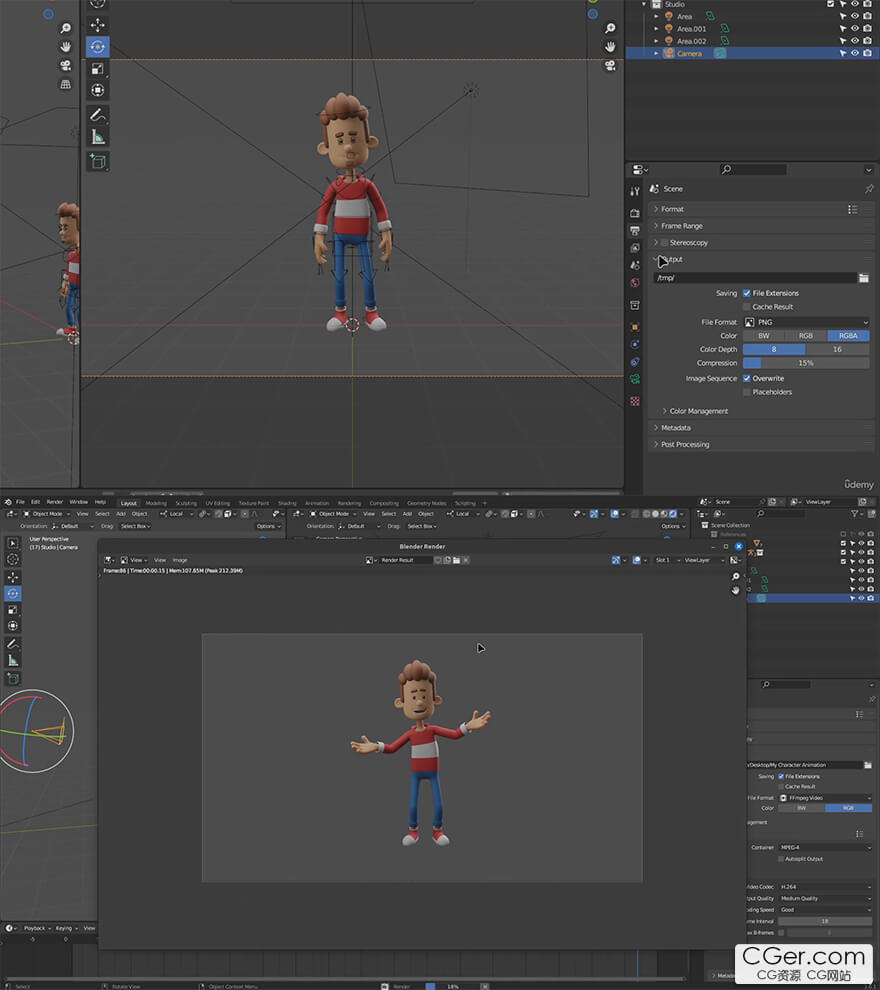The height and width of the screenshot is (990, 880).
Task: Select RGBA color mode button
Action: [848, 336]
